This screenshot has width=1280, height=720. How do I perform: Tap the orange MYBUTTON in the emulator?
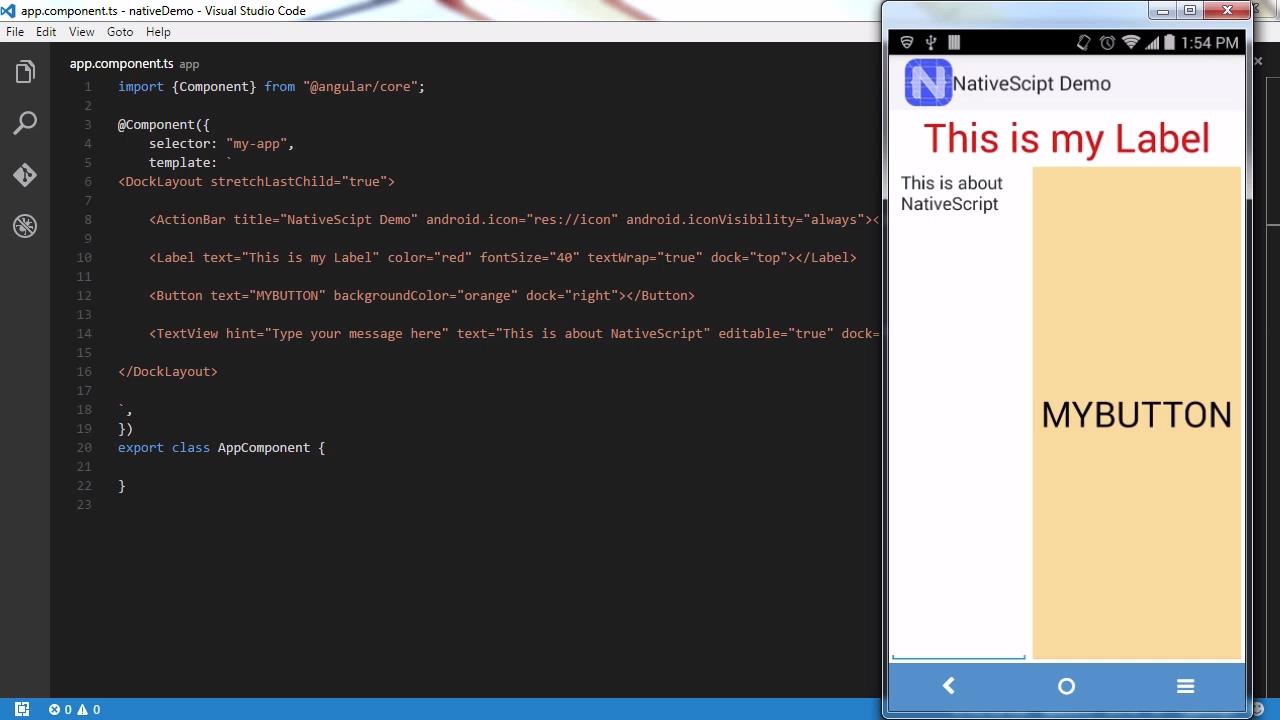click(x=1136, y=414)
